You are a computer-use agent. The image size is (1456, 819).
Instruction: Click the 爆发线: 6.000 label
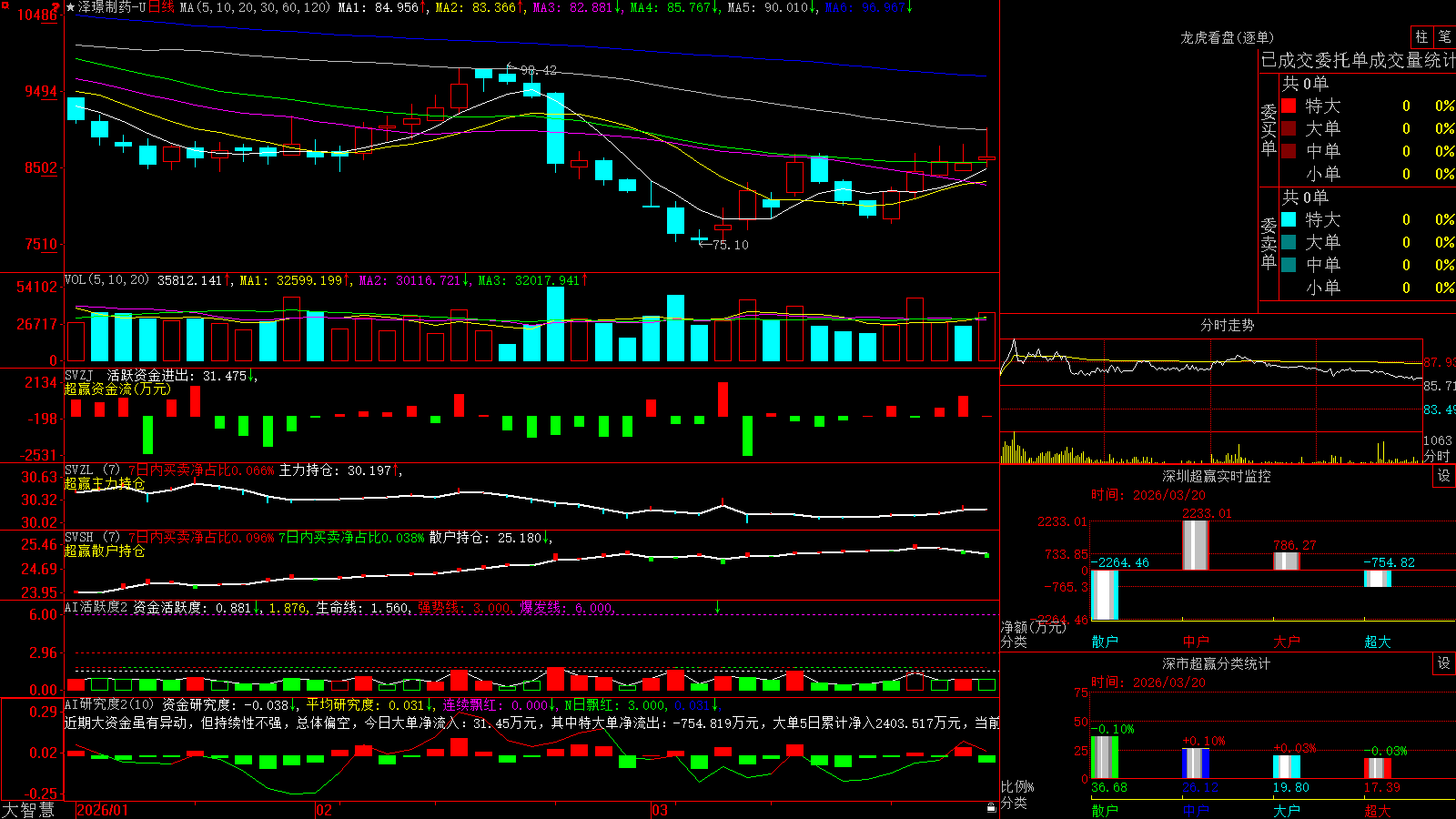coord(566,607)
